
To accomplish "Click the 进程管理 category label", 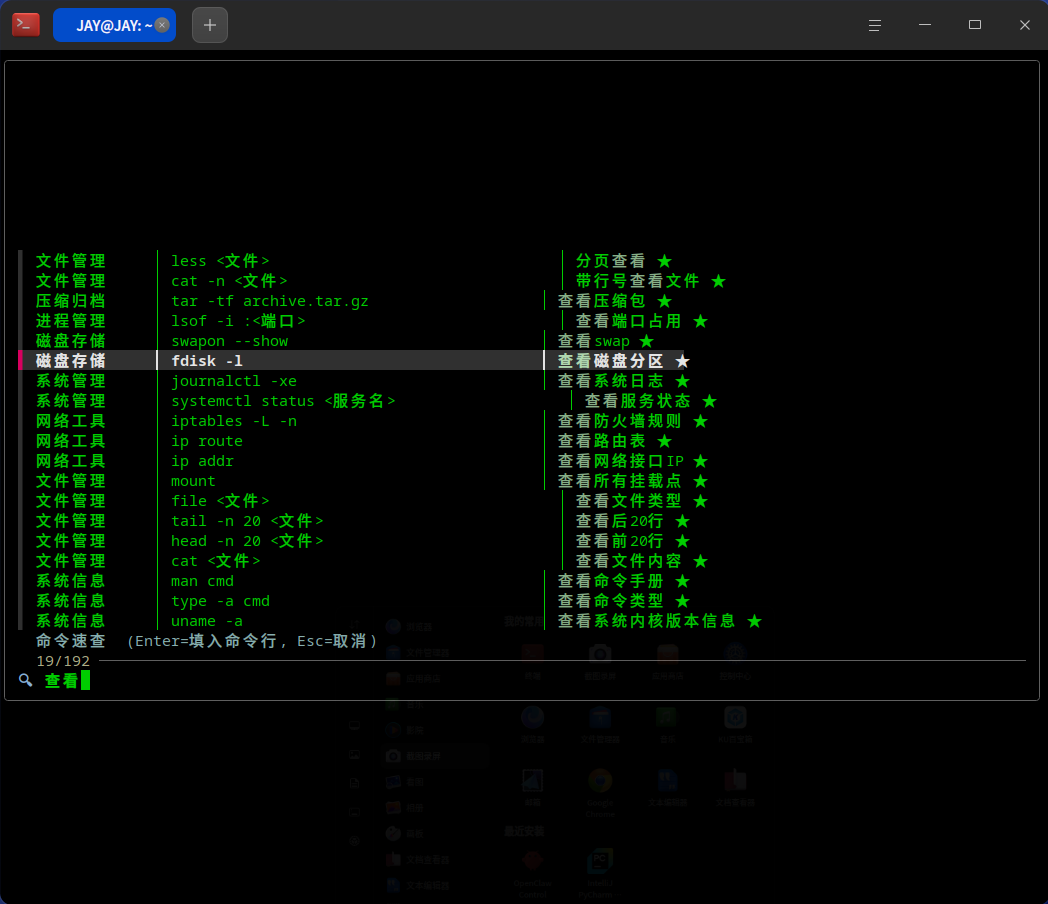I will click(x=70, y=321).
